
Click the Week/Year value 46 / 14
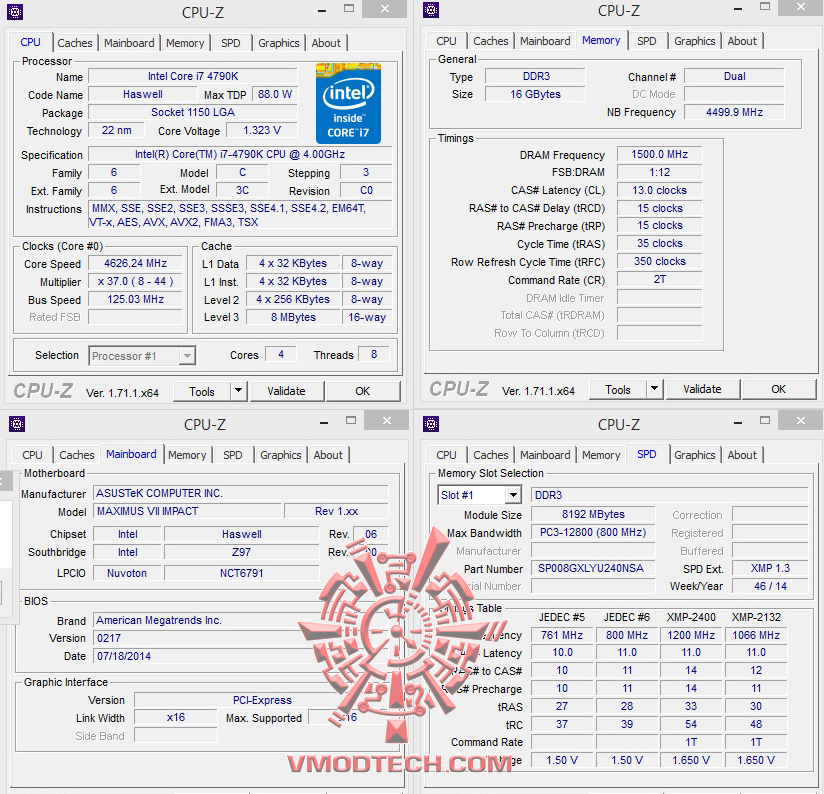tap(770, 586)
